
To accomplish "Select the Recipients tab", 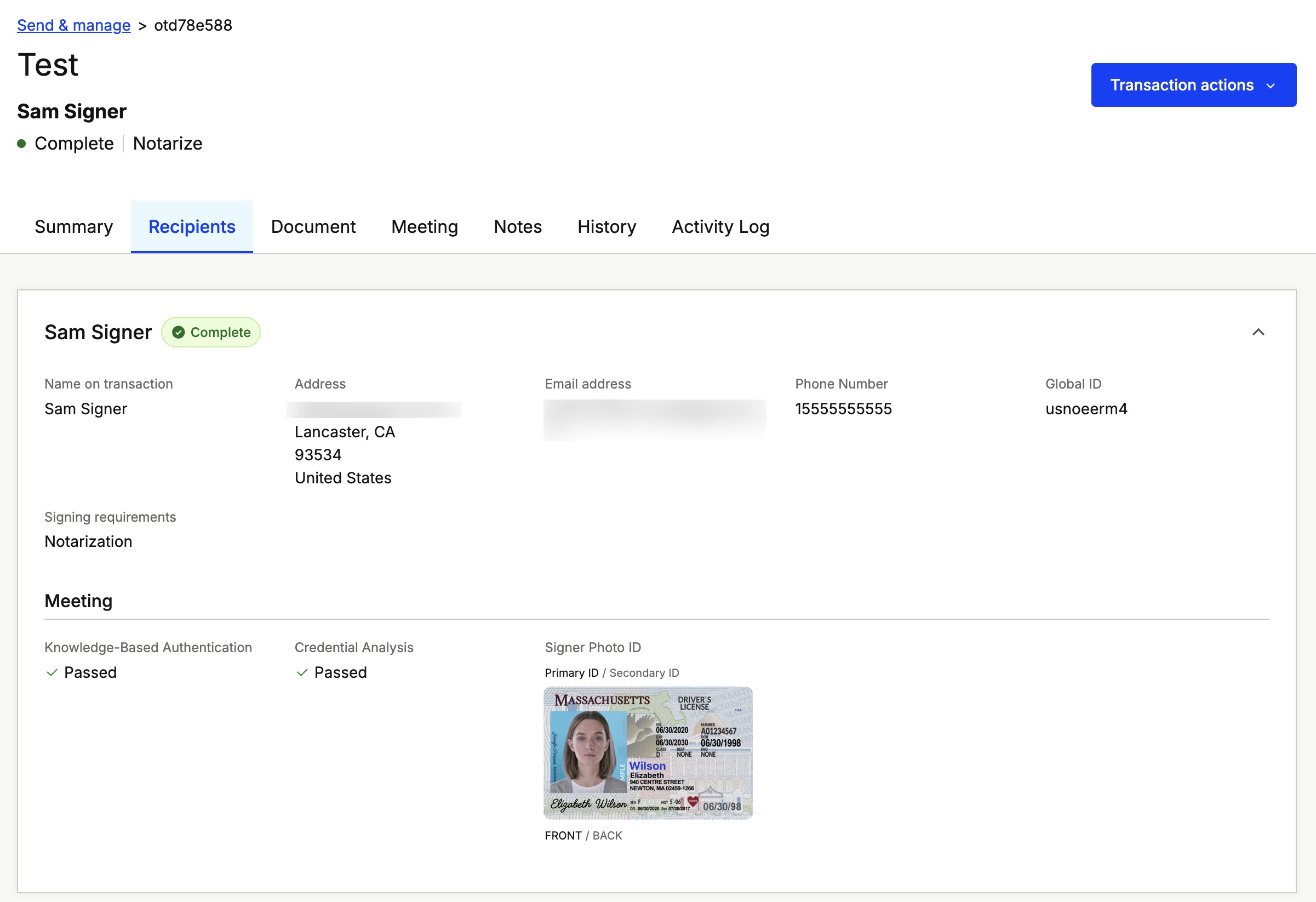I will (x=192, y=226).
